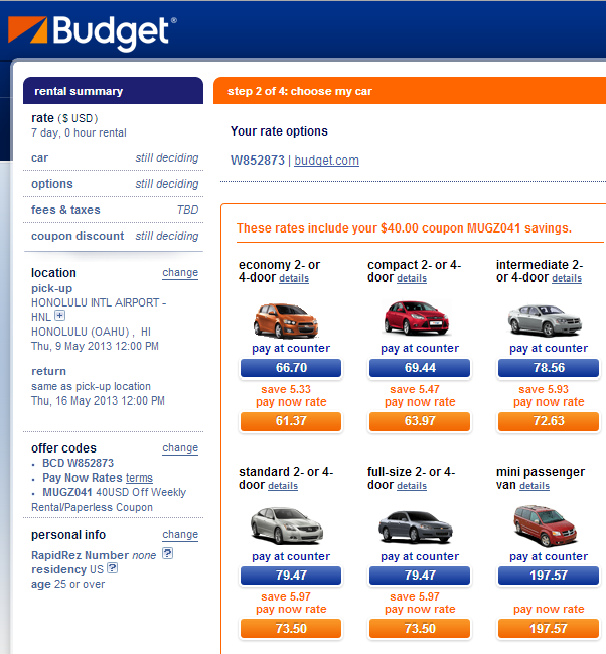The height and width of the screenshot is (654, 606).
Task: Select intermediate pay now rate 72.63
Action: [x=549, y=421]
